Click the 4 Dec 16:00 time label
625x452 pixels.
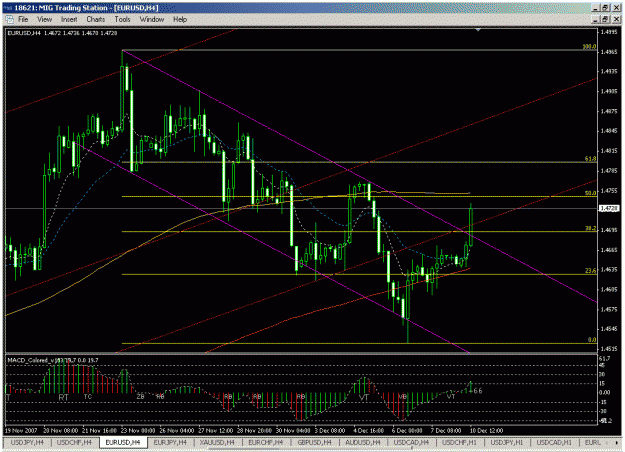click(369, 430)
